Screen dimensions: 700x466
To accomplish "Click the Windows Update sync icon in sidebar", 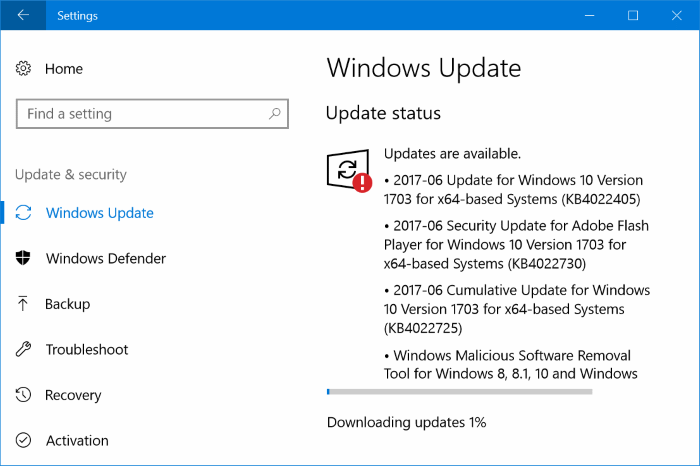I will point(24,213).
